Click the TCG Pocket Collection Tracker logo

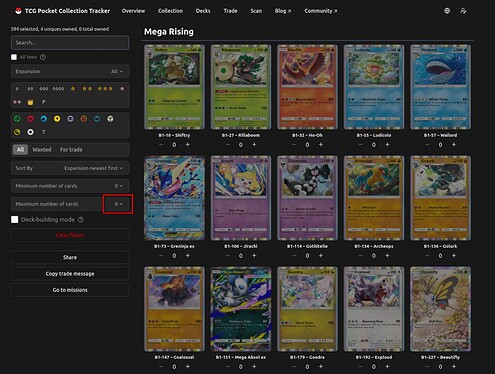coord(62,11)
